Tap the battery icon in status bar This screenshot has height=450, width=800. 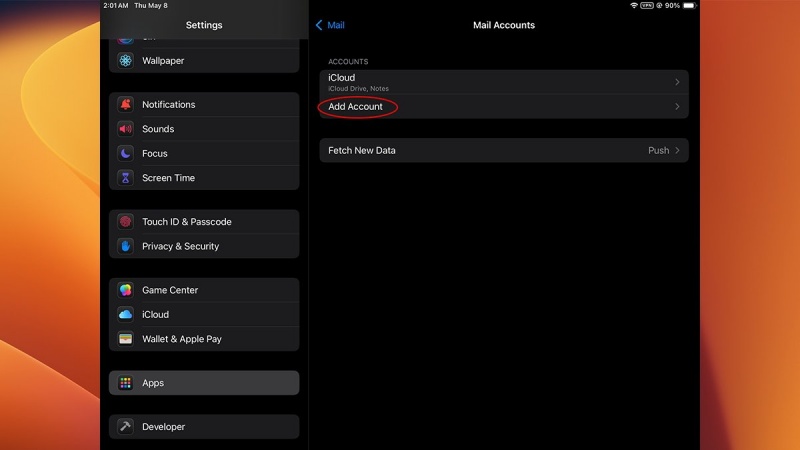[689, 6]
